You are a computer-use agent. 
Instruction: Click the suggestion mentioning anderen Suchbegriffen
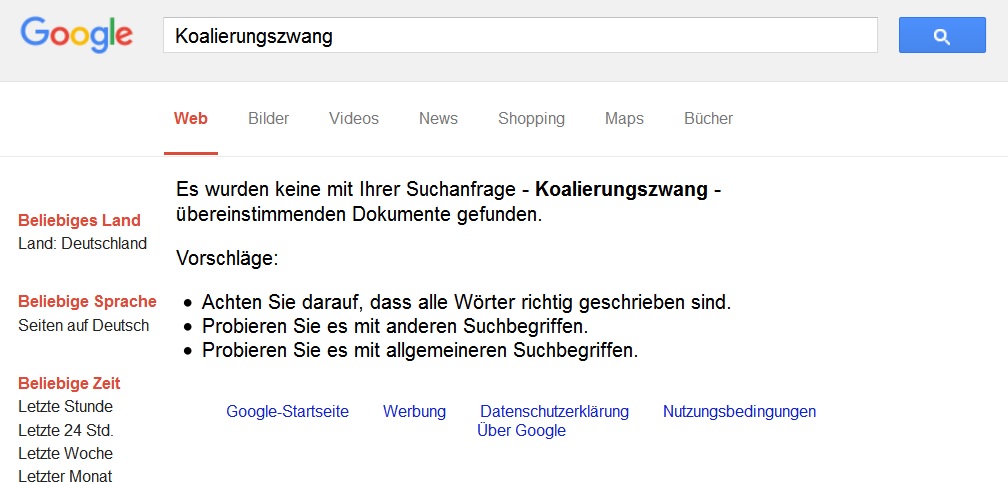[x=395, y=326]
